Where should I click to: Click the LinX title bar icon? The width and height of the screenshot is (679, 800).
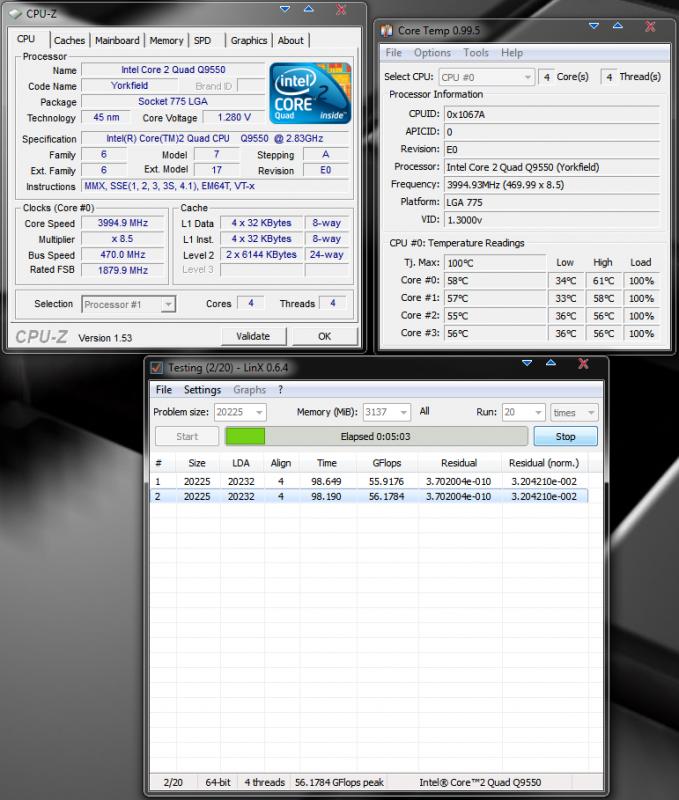(x=157, y=367)
